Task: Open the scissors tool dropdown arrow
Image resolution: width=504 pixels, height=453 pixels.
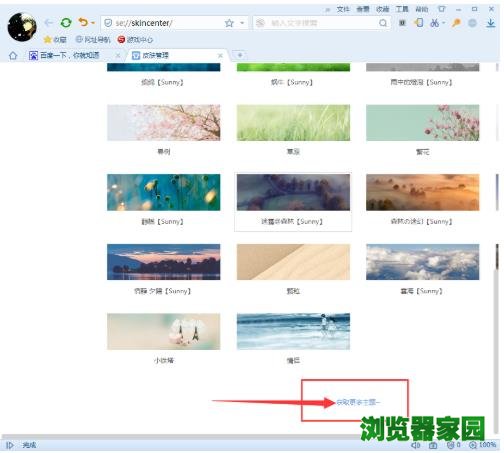Action: click(444, 23)
